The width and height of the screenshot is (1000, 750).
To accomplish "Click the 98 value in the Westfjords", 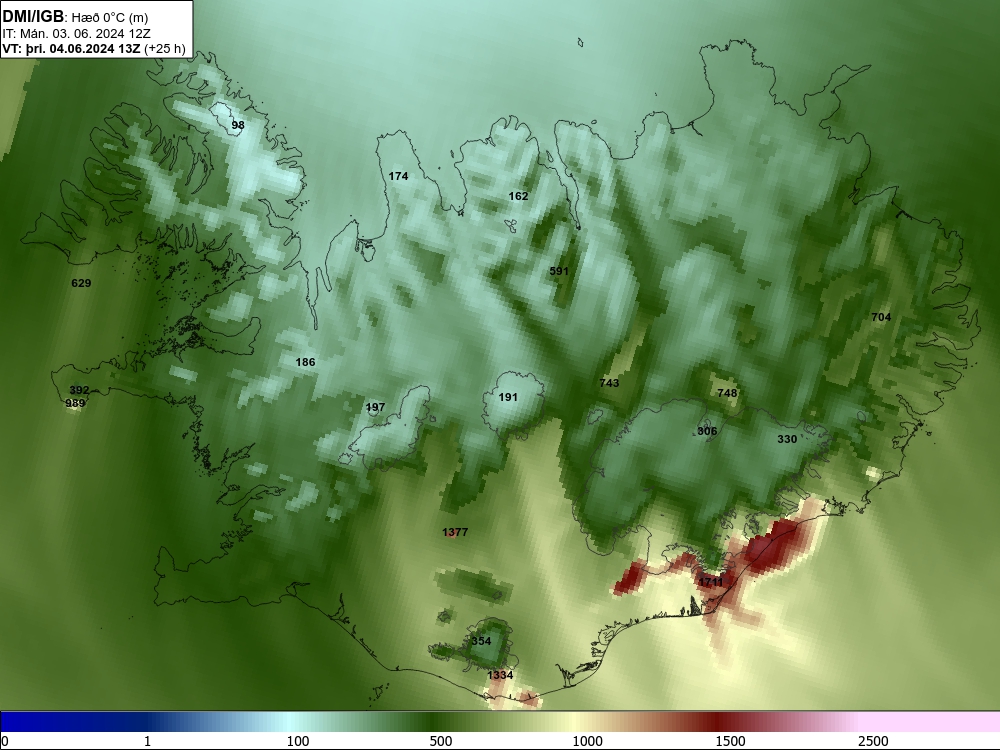I will pos(238,125).
